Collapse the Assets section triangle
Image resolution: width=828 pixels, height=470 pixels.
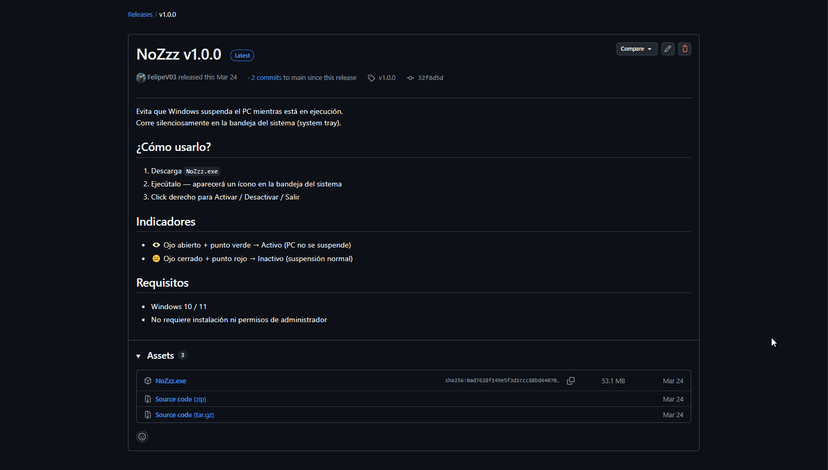pyautogui.click(x=138, y=356)
